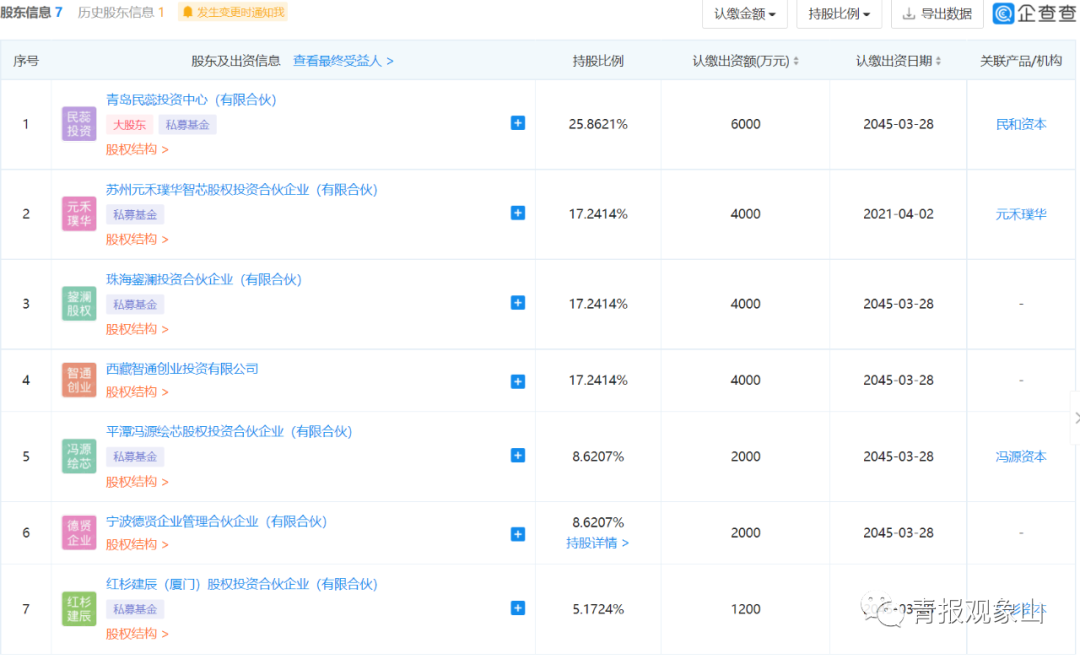The width and height of the screenshot is (1080, 659).
Task: Select the 1200 capital amount cell
Action: coord(745,609)
